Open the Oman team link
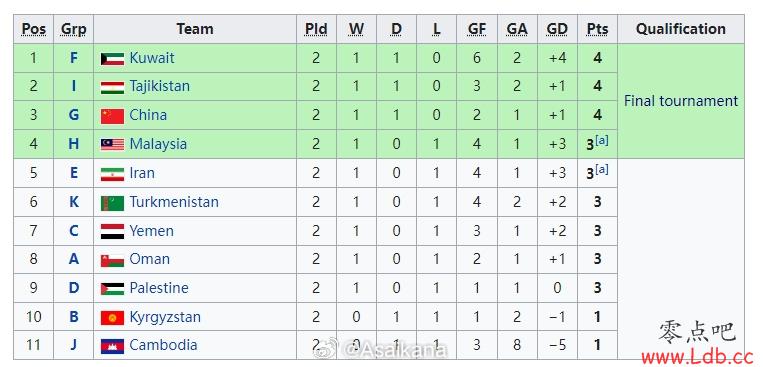 pyautogui.click(x=149, y=259)
